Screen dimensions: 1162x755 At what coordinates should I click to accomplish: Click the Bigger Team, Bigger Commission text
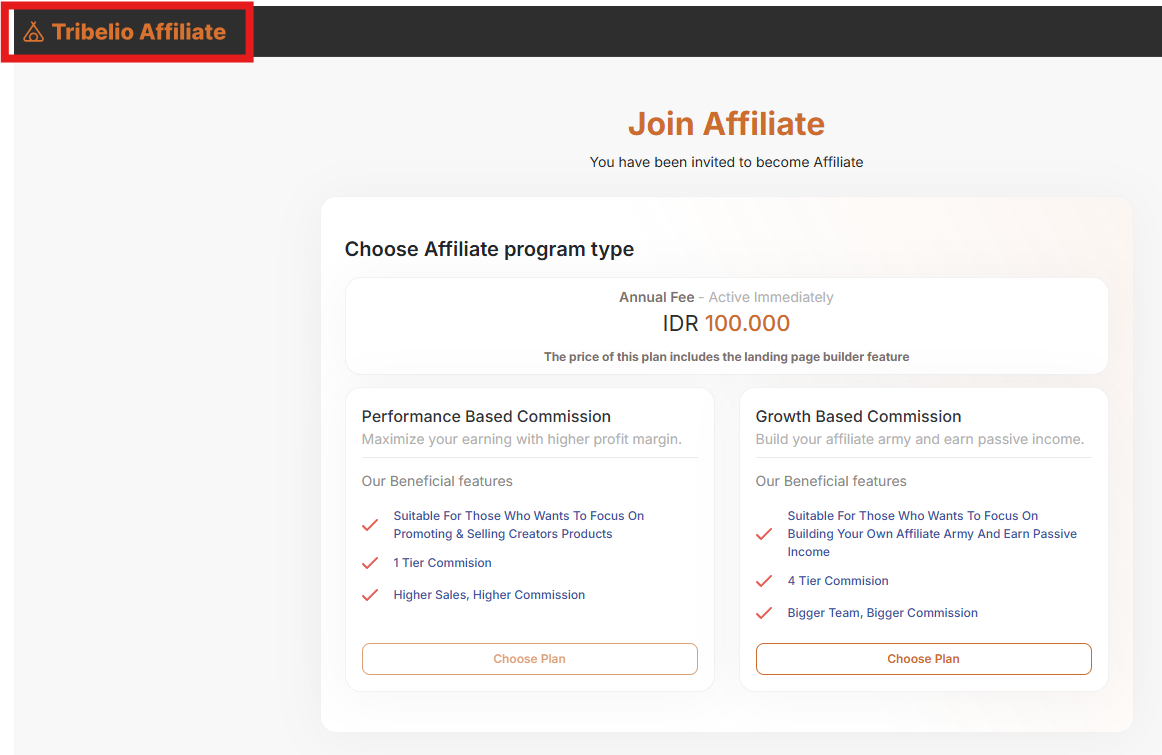point(882,613)
